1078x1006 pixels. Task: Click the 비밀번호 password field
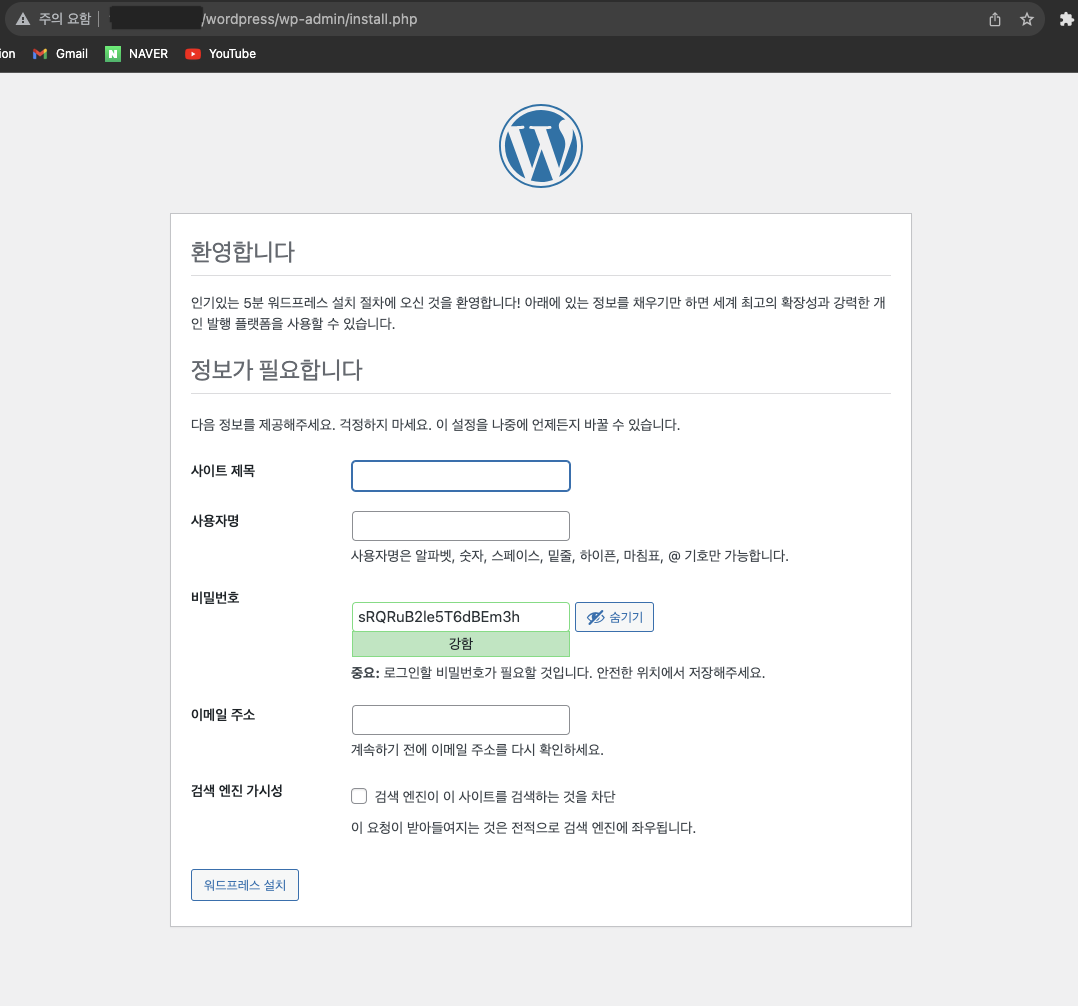click(461, 617)
